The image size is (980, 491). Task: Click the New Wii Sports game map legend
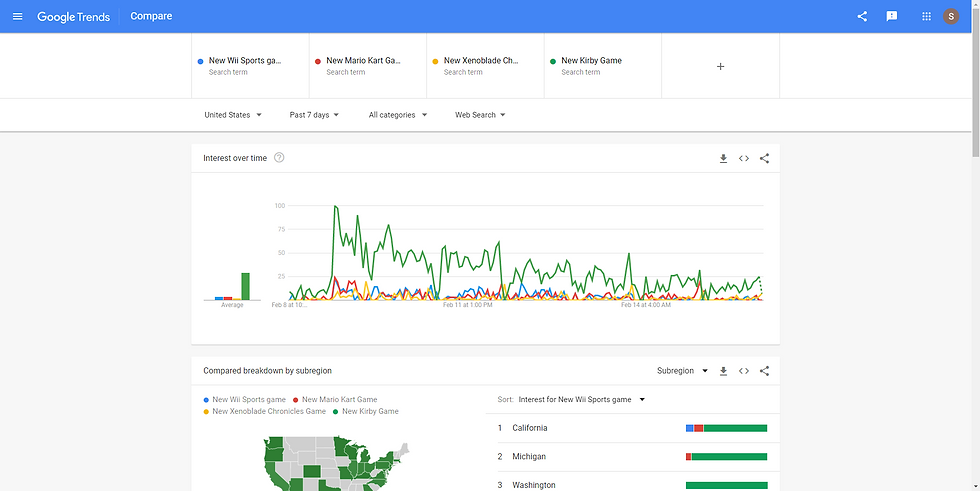click(x=244, y=400)
